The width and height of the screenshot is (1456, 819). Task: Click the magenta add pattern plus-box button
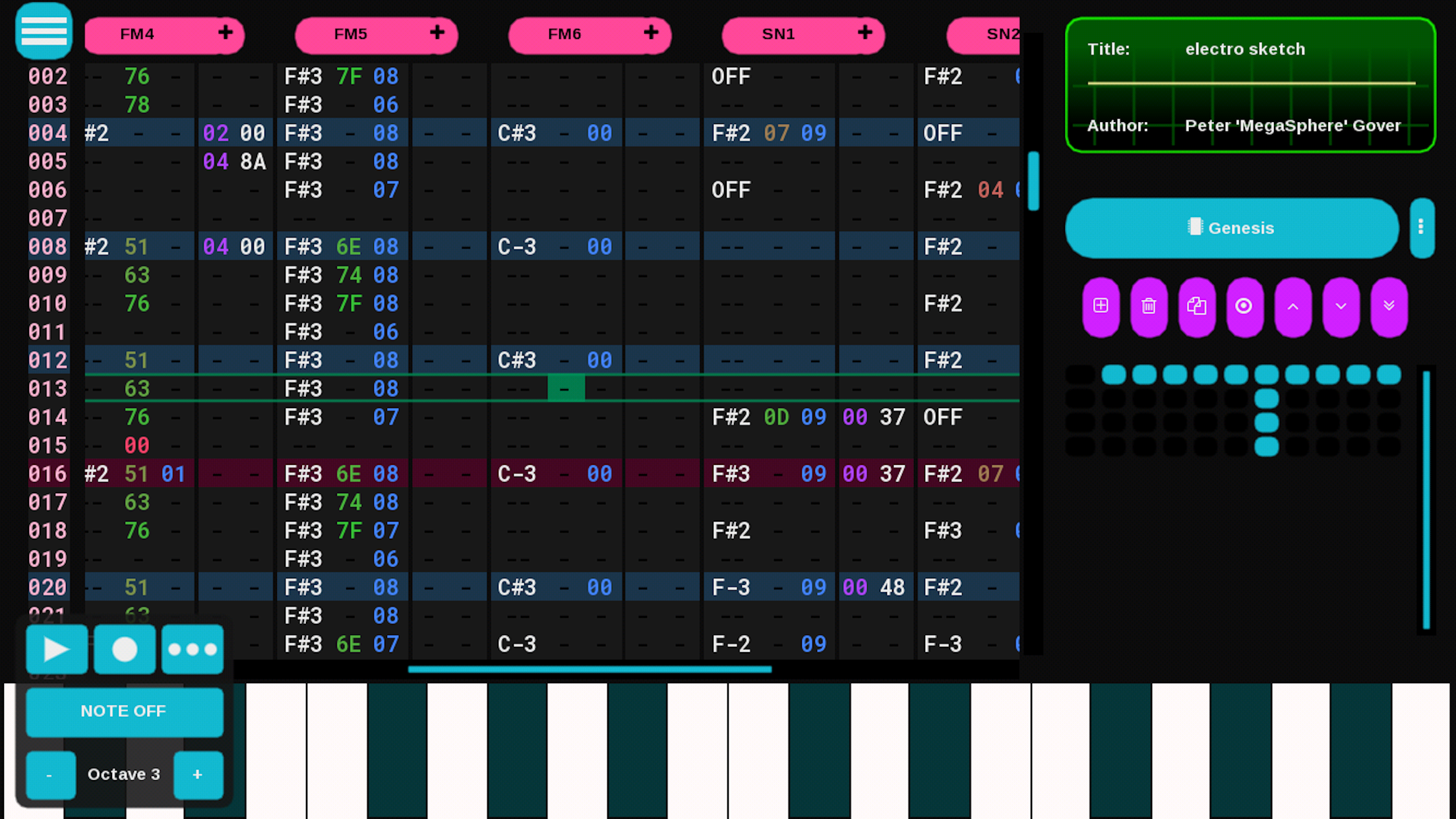point(1101,306)
